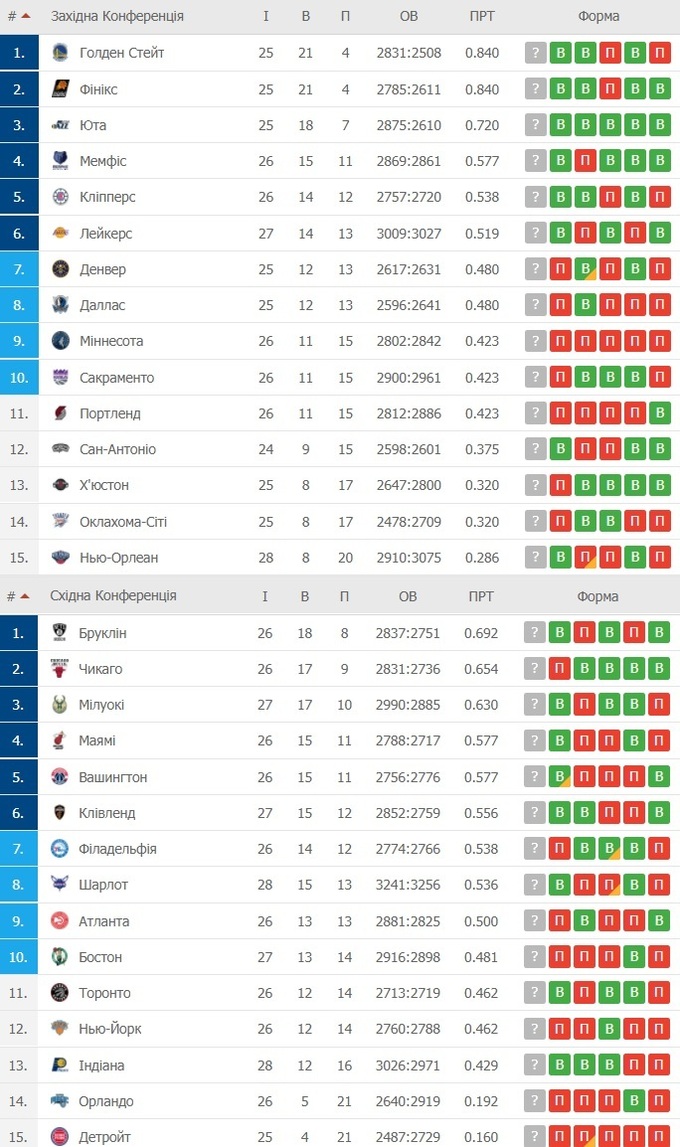Click the Golden State Warriors team logo

[60, 53]
